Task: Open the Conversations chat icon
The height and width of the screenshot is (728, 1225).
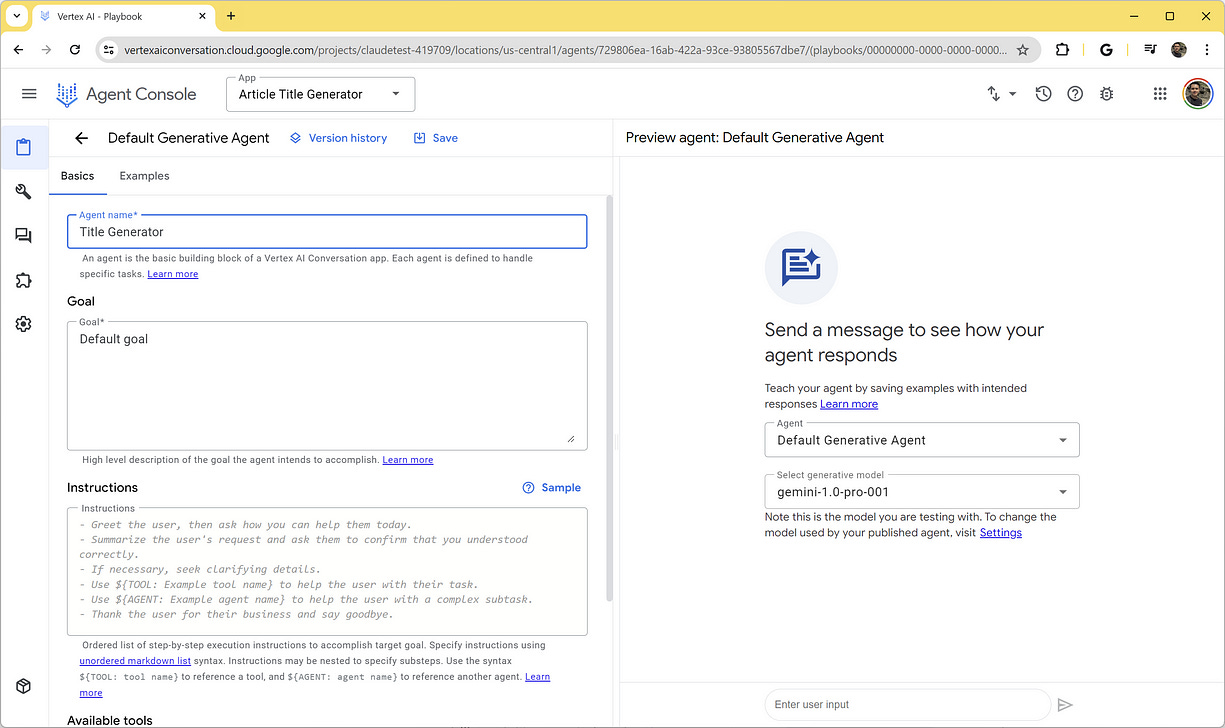Action: [23, 235]
